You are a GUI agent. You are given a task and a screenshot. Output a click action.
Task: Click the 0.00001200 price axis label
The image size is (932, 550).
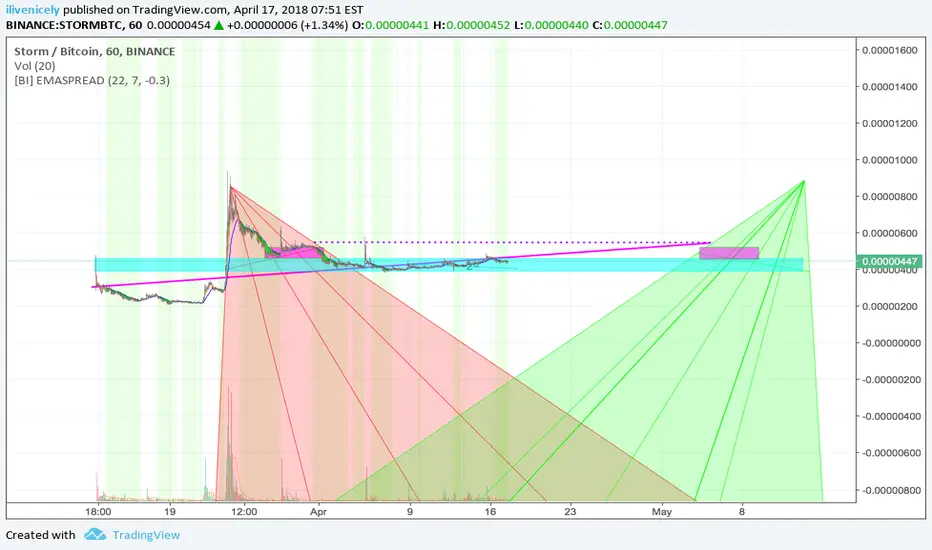(890, 124)
